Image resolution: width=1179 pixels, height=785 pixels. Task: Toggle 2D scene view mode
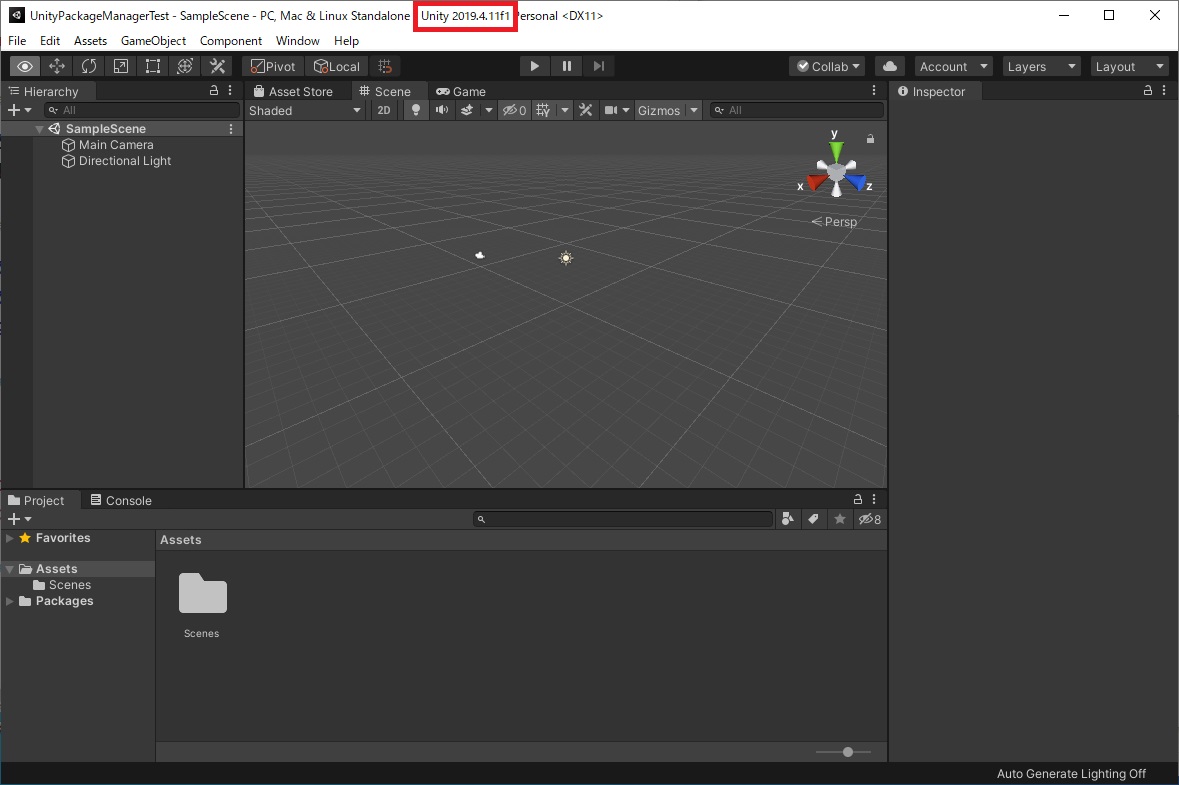[383, 111]
